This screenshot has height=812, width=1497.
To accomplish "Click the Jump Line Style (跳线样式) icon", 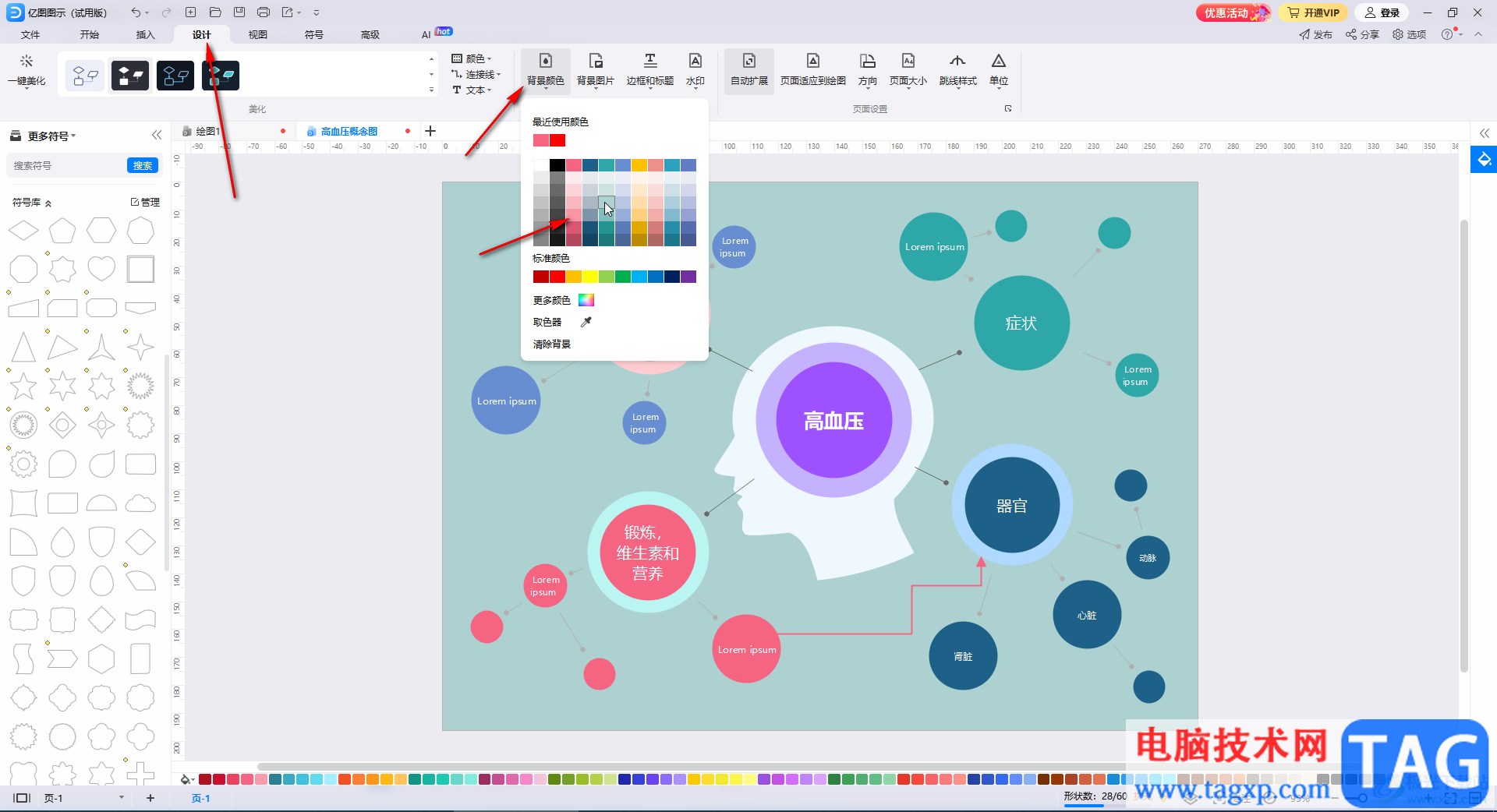I will [x=957, y=69].
